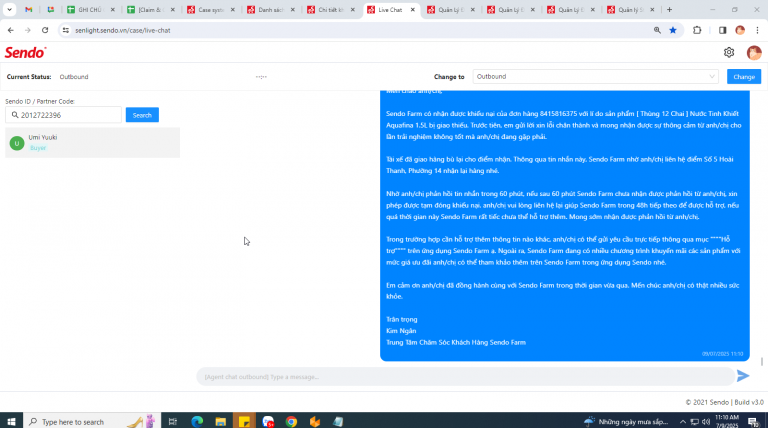Viewport: 768px width, 428px height.
Task: Open a new browser tab
Action: click(x=669, y=10)
